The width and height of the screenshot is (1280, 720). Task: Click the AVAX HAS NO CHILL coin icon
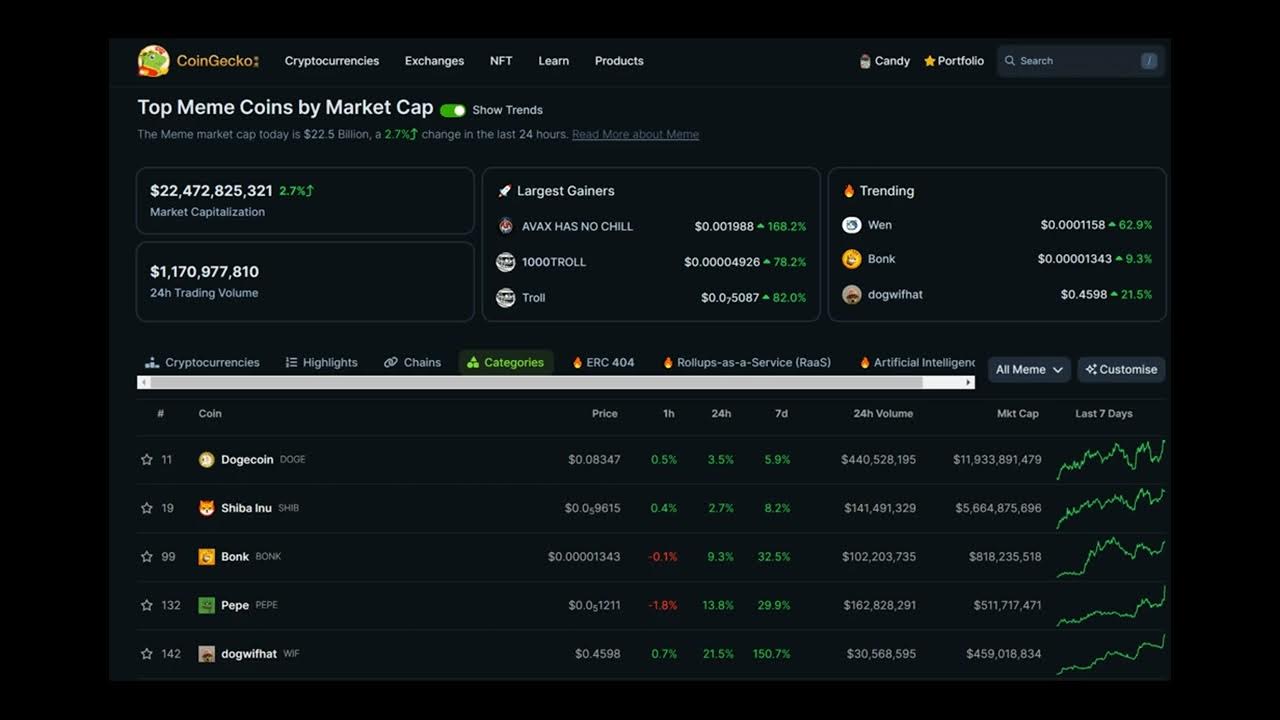click(x=506, y=226)
